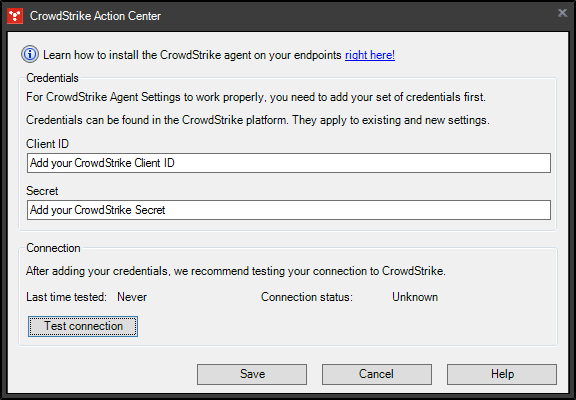Focus the CrowdStrike Secret input field
576x400 pixels.
point(289,210)
